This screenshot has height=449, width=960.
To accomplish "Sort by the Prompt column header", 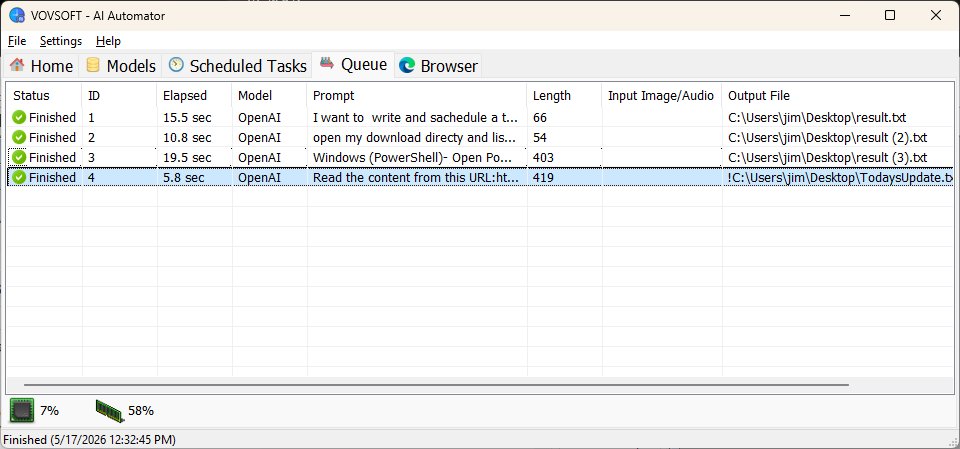I will coord(416,96).
